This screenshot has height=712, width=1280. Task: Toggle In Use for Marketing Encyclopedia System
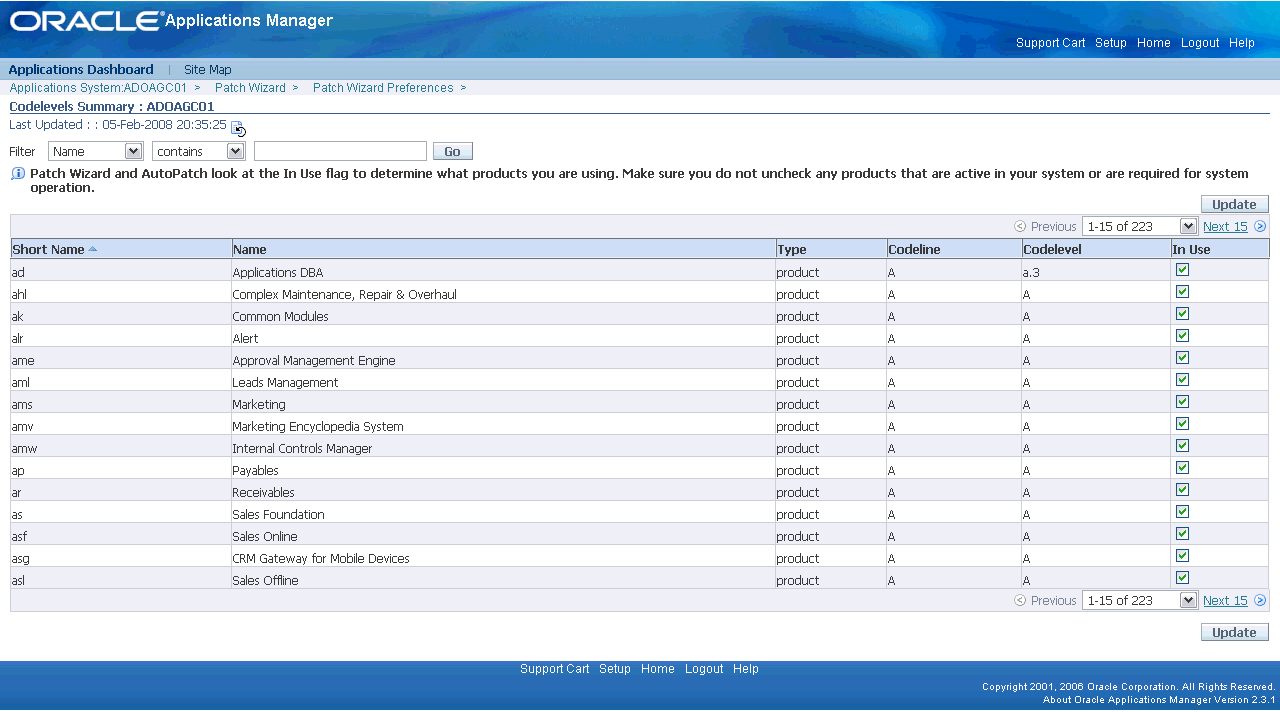pyautogui.click(x=1182, y=424)
